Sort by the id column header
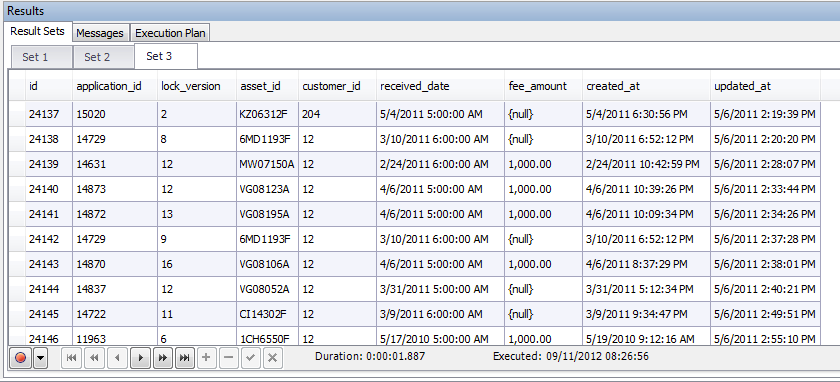Viewport: 840px width, 382px height. (49, 86)
